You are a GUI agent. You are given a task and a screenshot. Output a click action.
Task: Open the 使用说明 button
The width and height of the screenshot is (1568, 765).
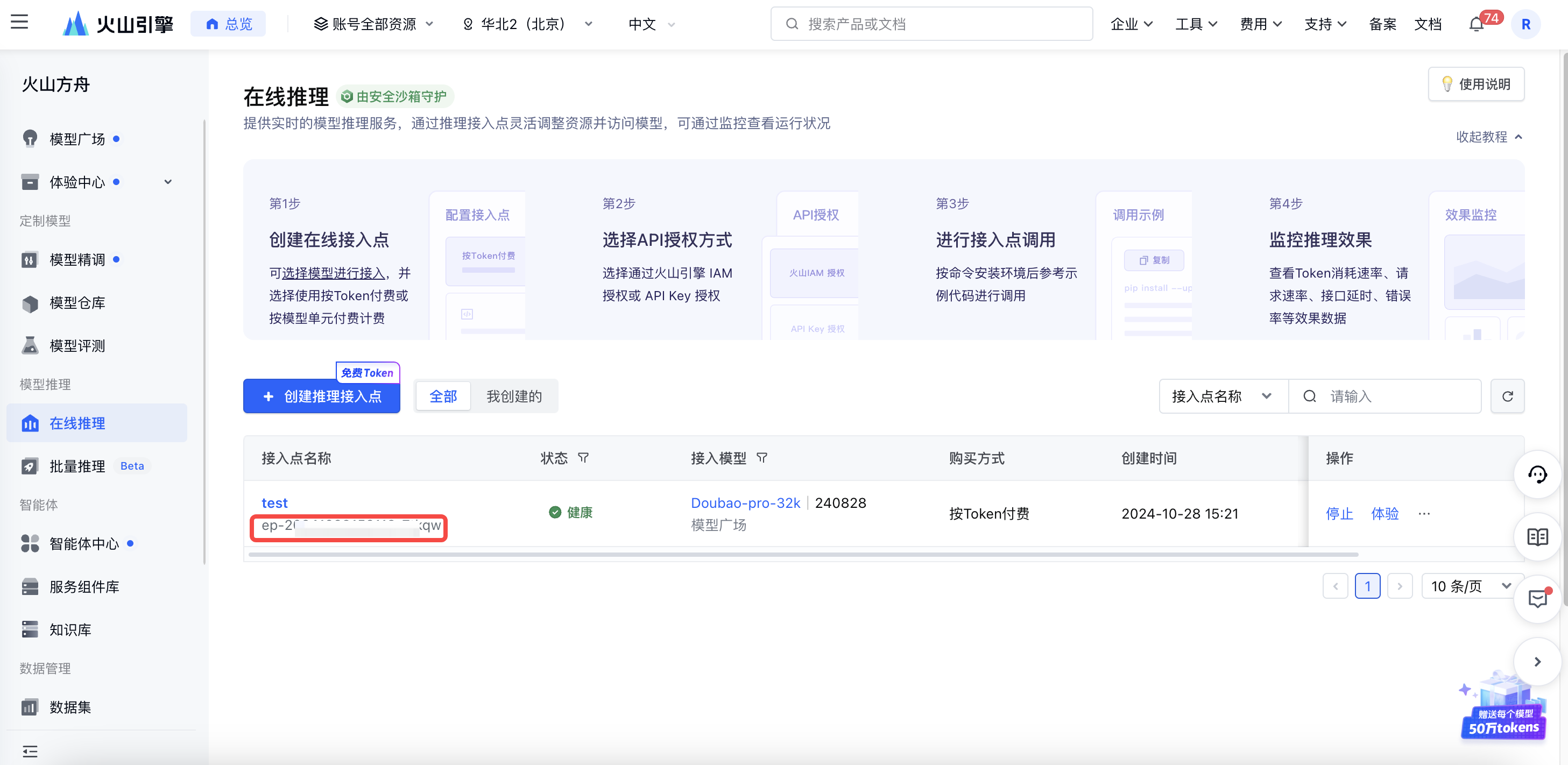(x=1476, y=84)
